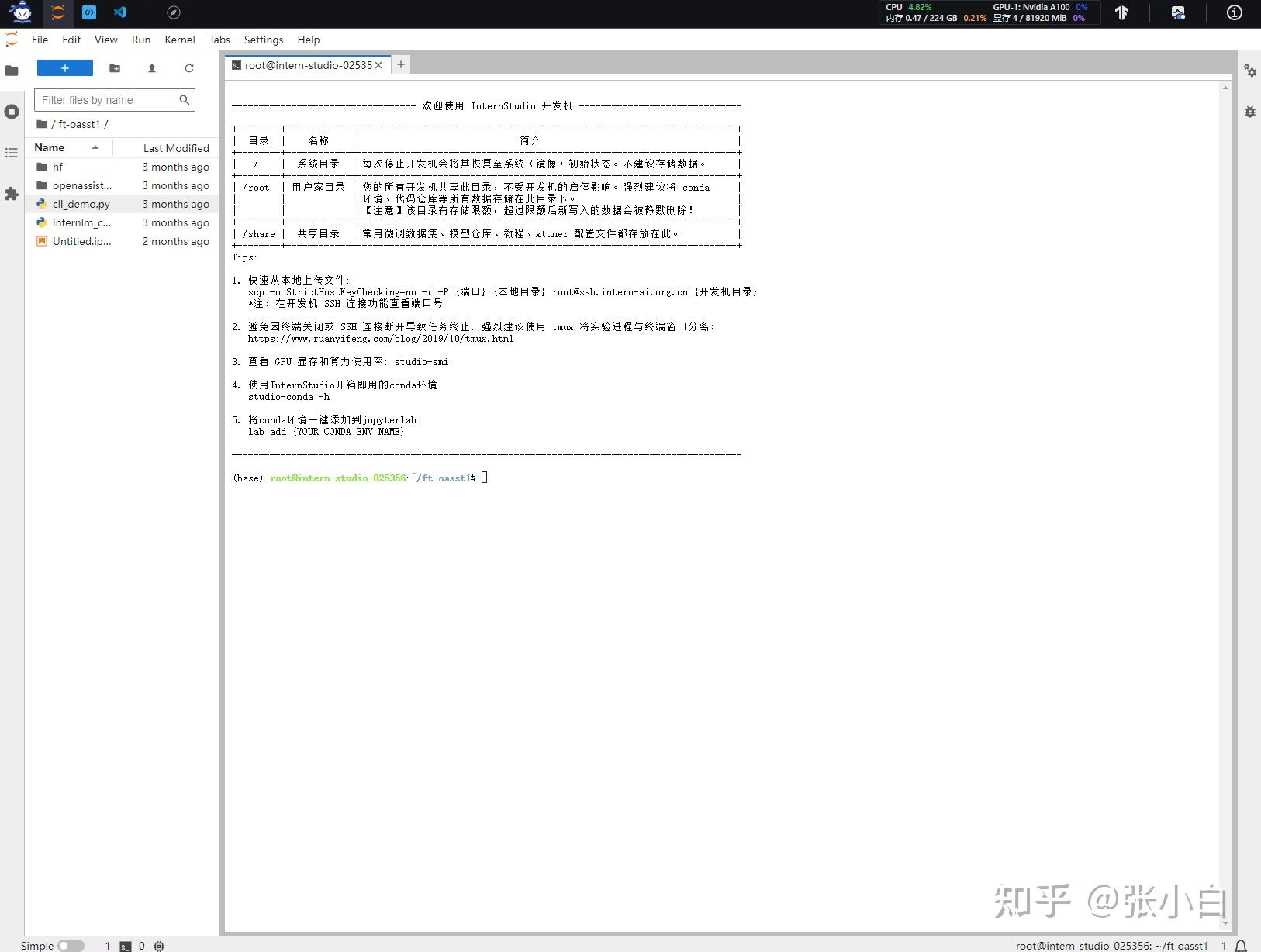Open the blue code terminal icon in top bar
The height and width of the screenshot is (952, 1261).
coord(89,12)
